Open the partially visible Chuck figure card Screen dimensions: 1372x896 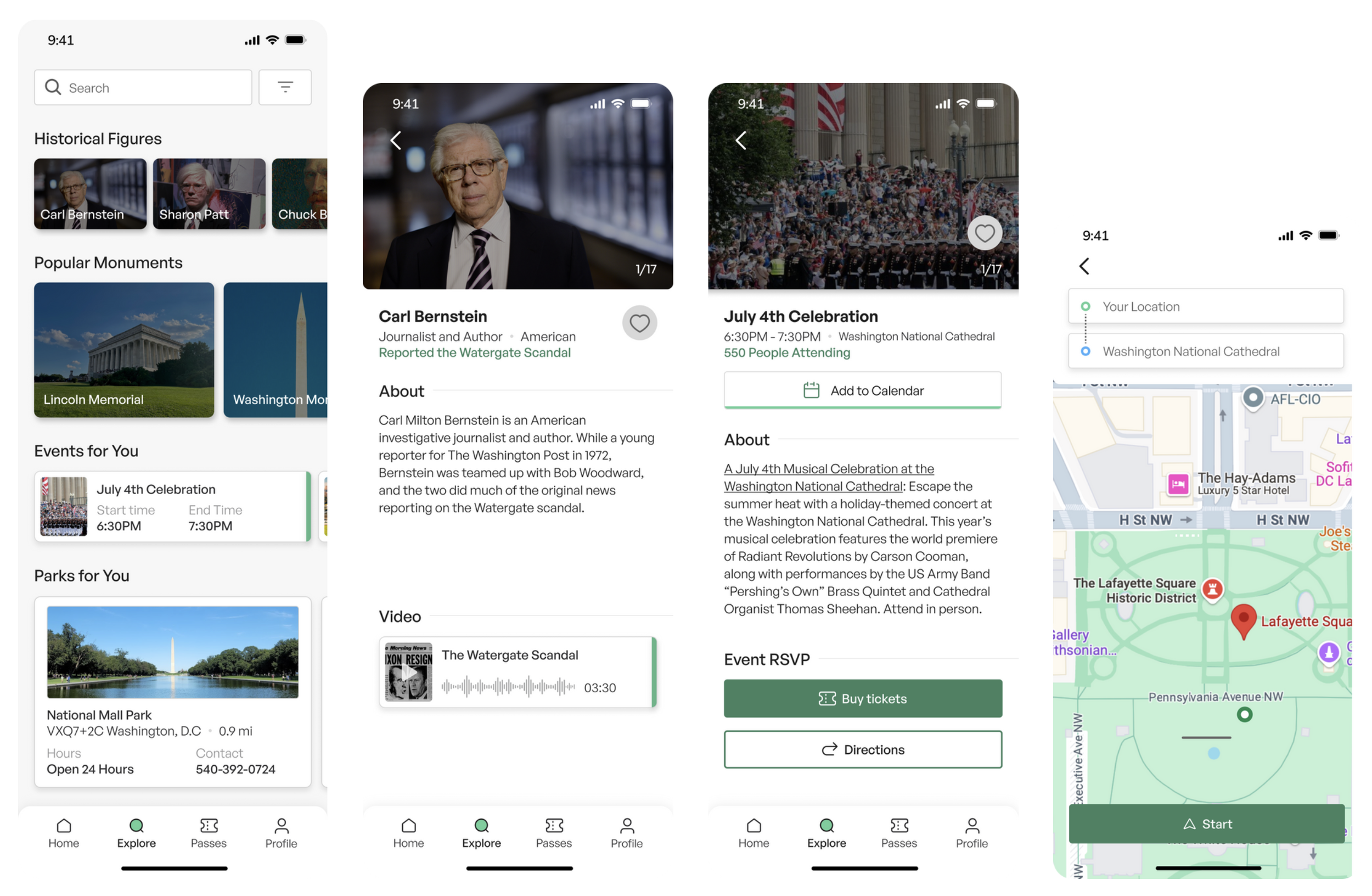(x=300, y=194)
